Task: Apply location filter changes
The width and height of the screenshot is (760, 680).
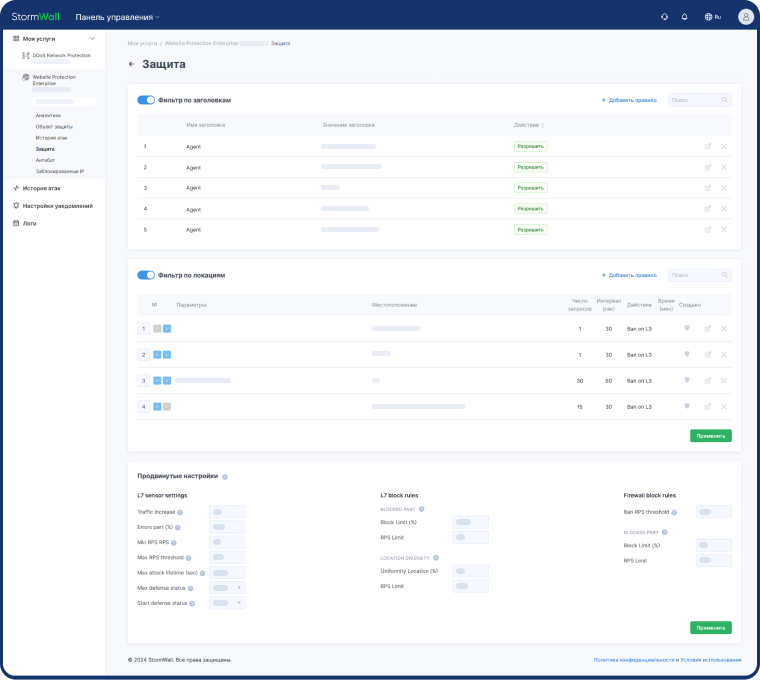Action: coord(711,436)
